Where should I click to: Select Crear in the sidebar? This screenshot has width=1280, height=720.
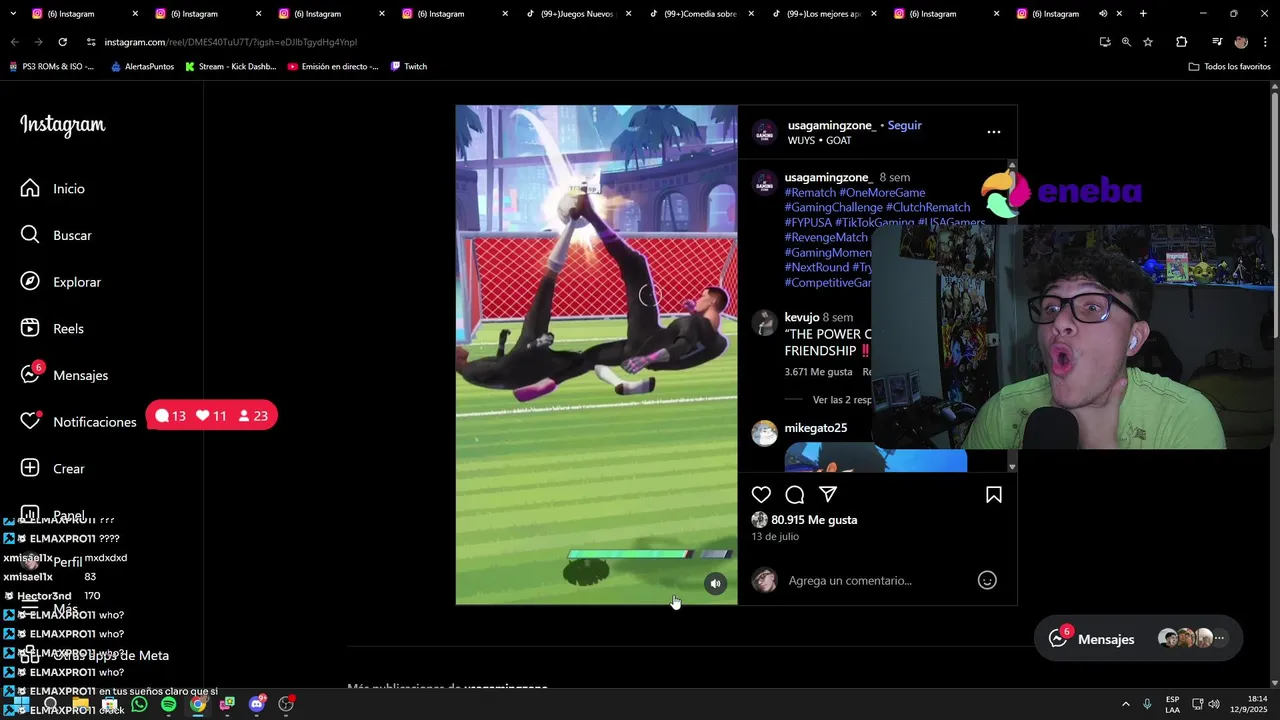53,468
